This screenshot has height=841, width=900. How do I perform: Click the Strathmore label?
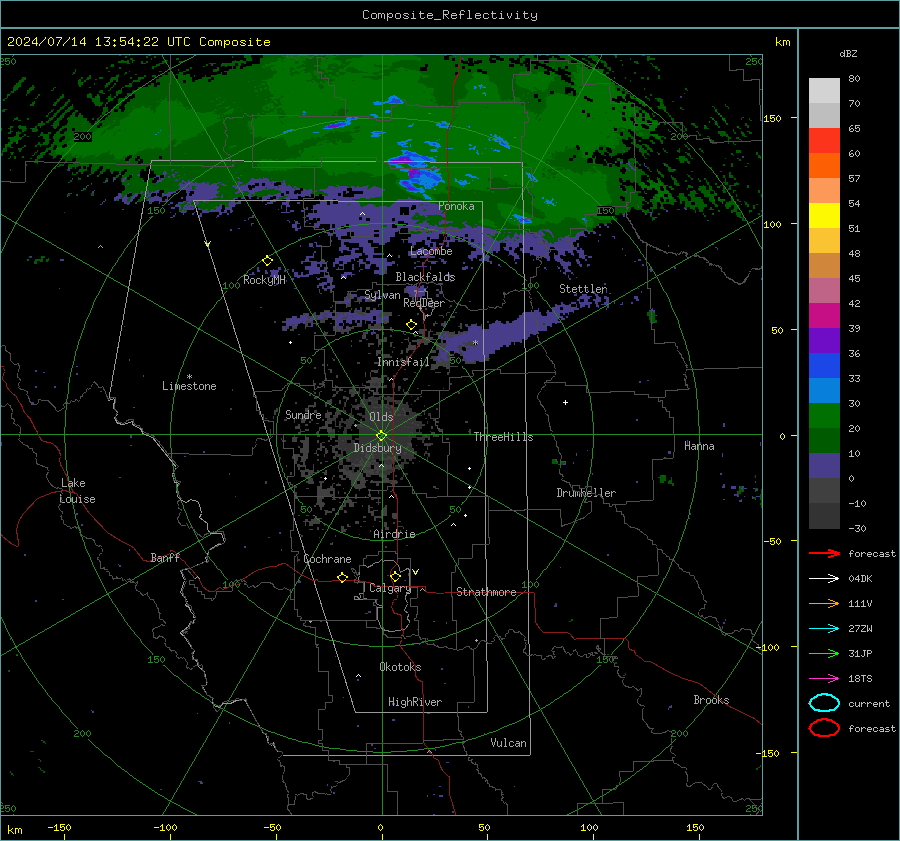point(486,592)
